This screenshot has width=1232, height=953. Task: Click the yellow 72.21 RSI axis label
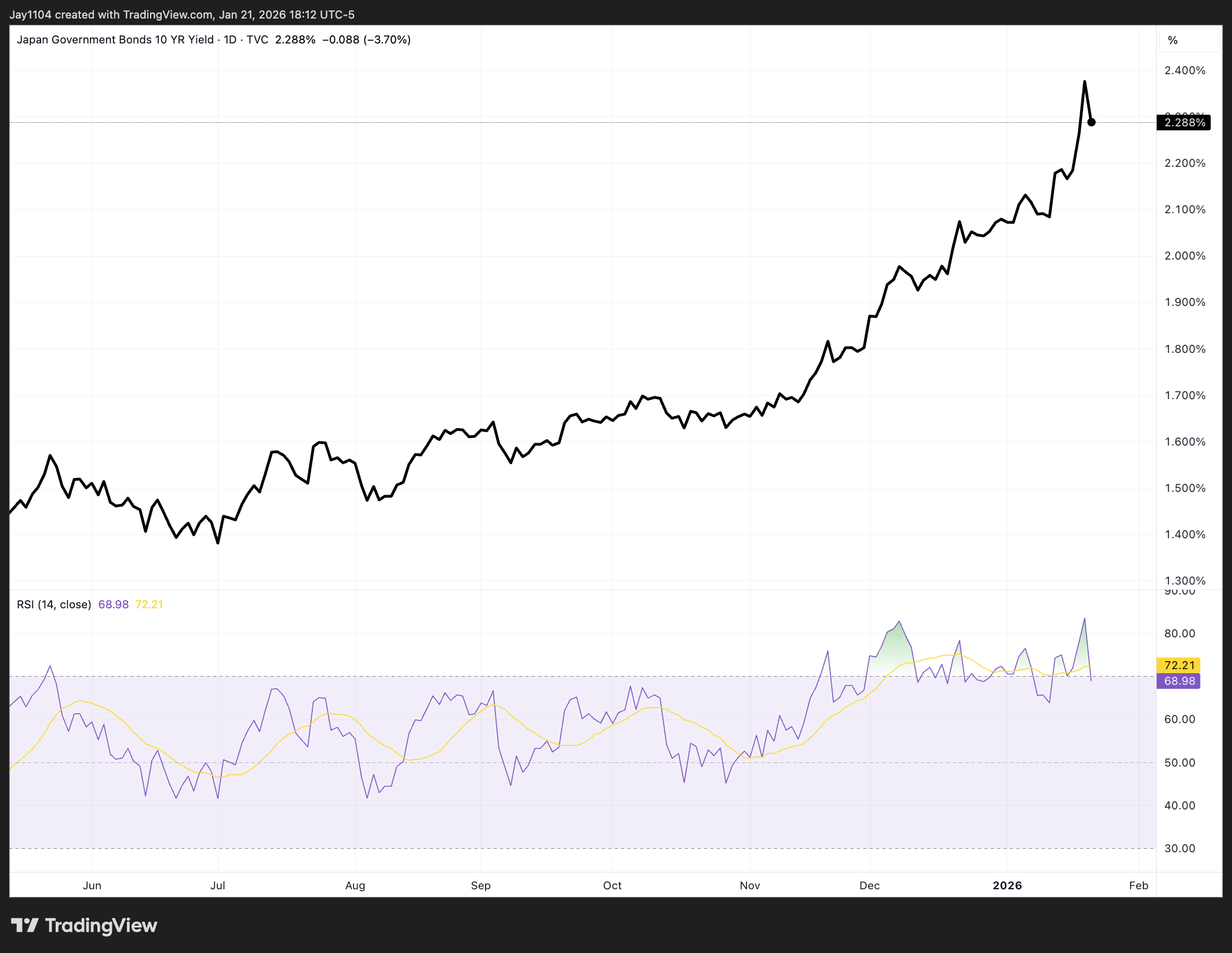click(1179, 665)
